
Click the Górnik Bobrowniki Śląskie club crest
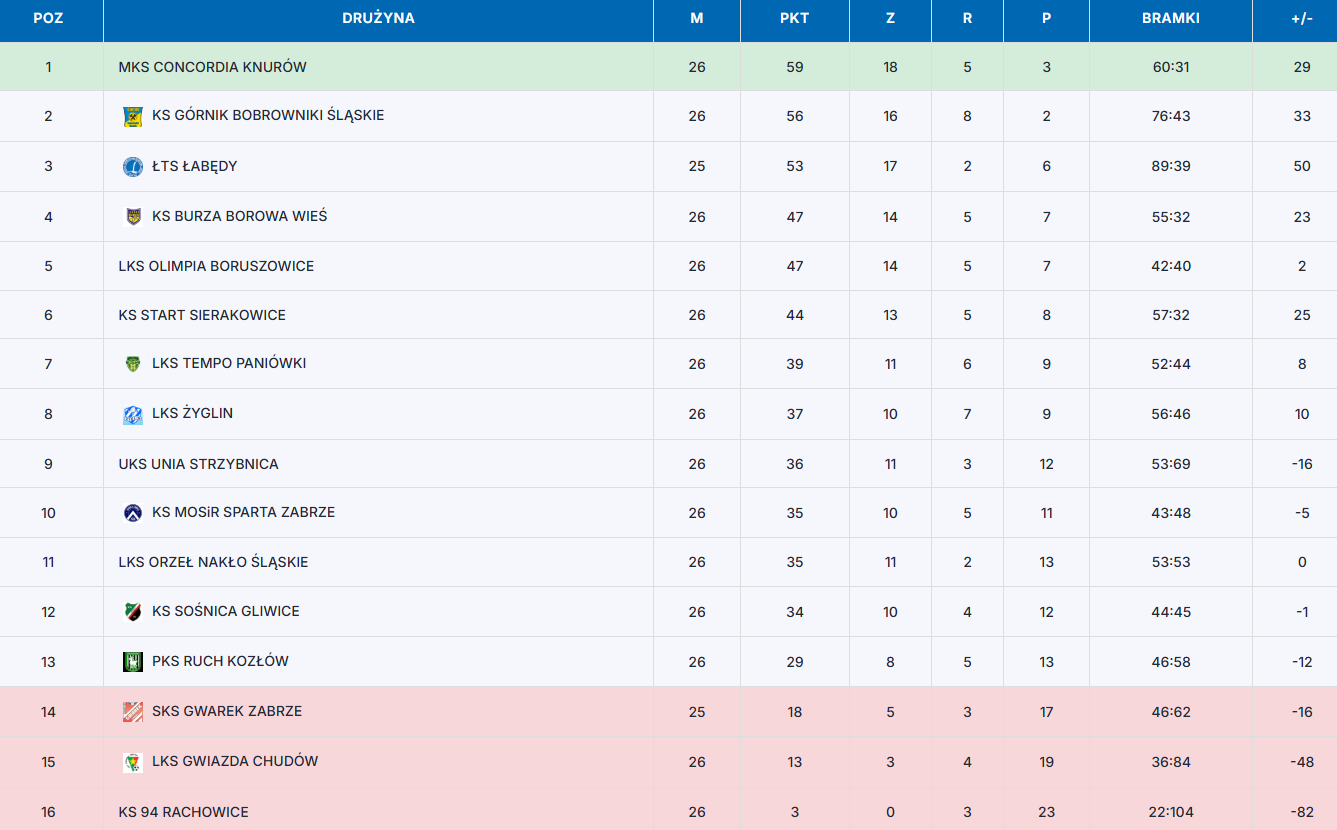tap(133, 117)
